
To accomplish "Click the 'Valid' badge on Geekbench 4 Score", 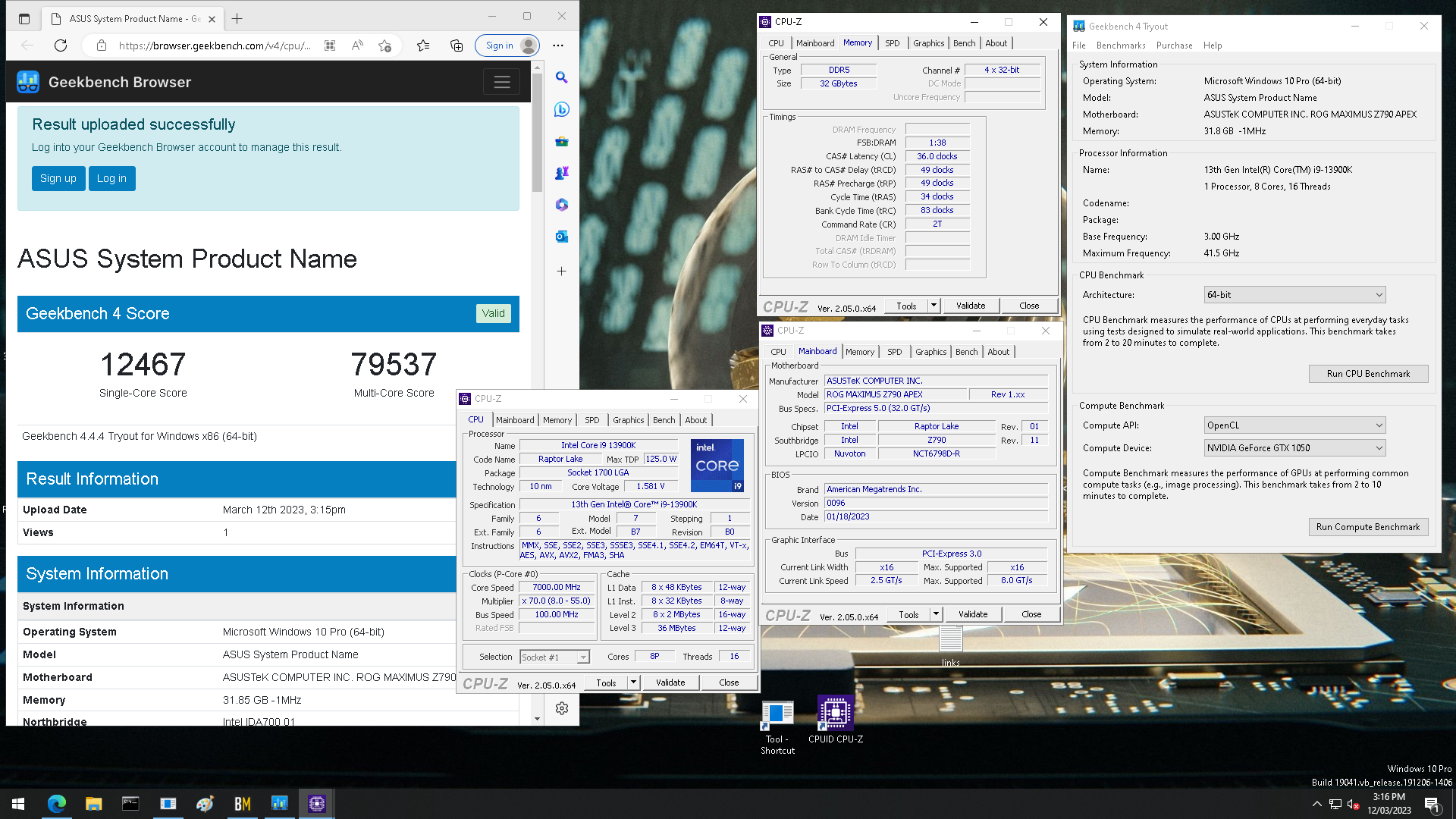I will [493, 313].
